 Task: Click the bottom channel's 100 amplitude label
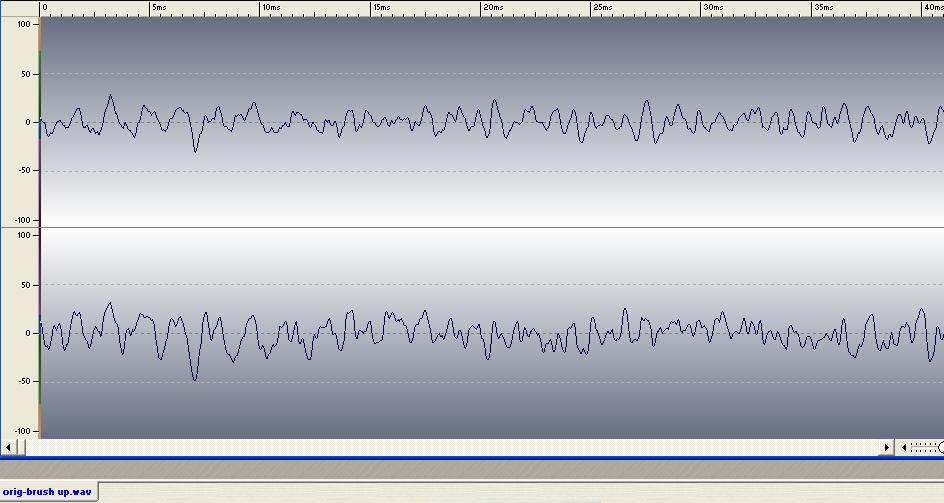24,236
